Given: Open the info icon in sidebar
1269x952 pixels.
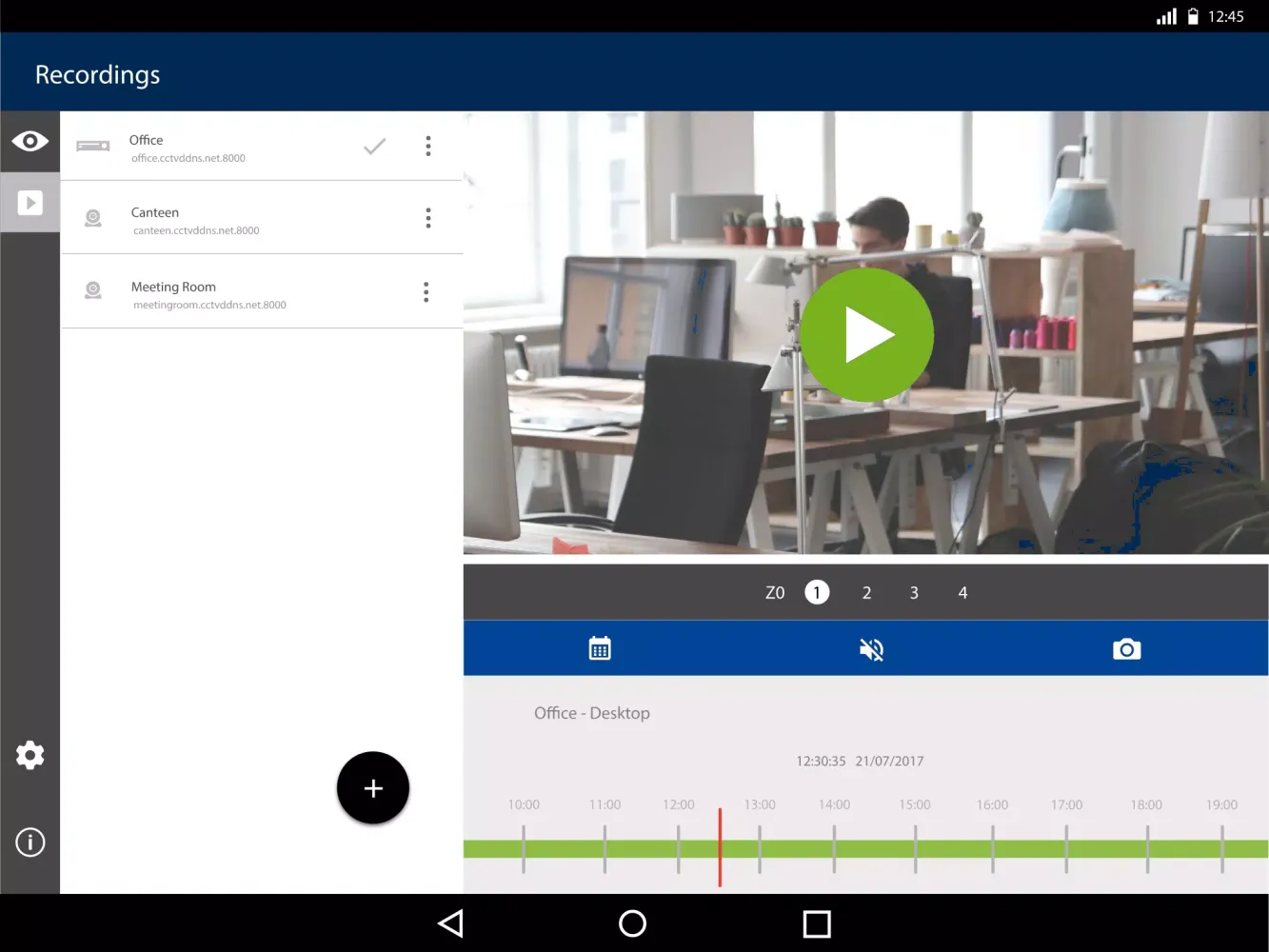Looking at the screenshot, I should coord(30,843).
